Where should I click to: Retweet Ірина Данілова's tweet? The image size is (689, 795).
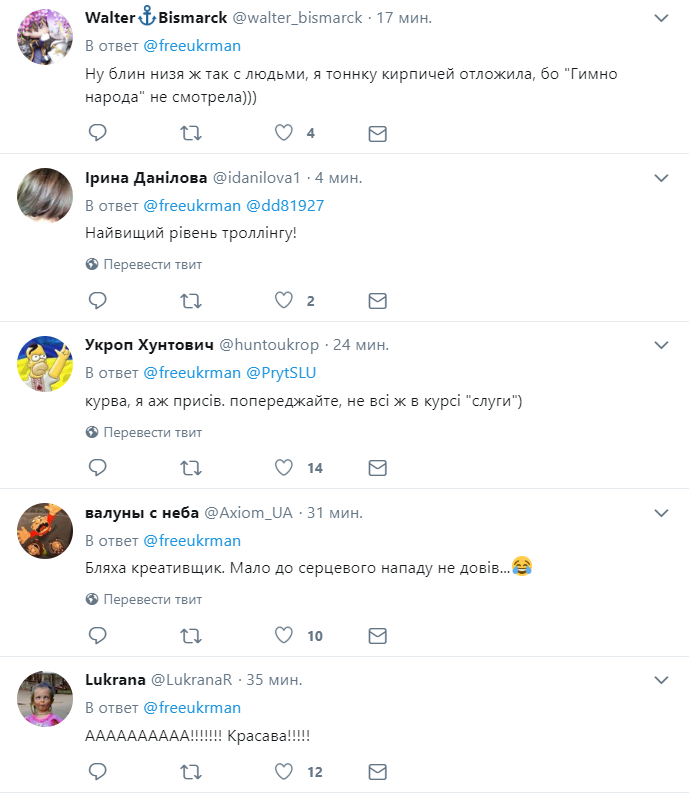coord(190,301)
